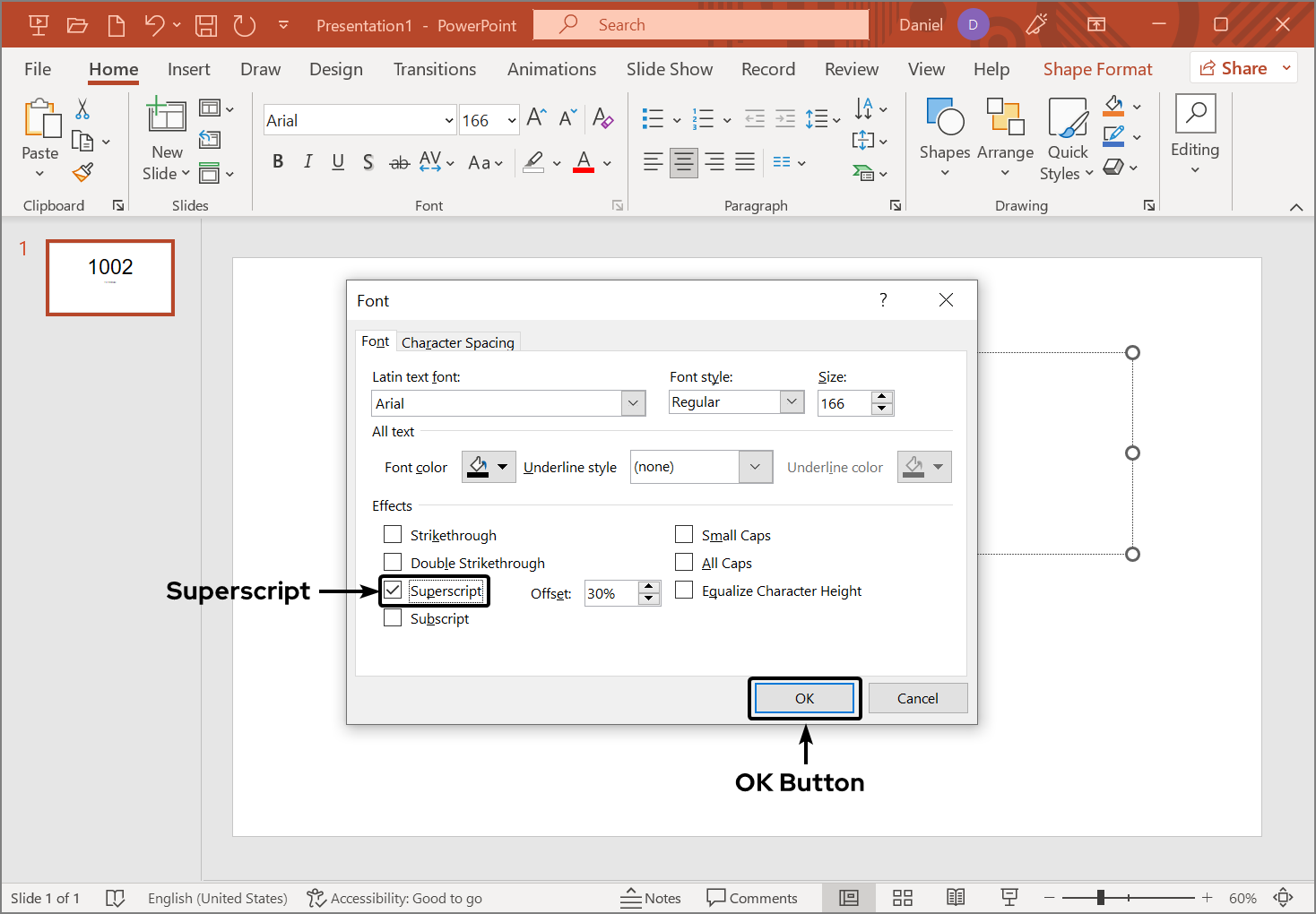Select the Strikethrough icon in the ribbon
Screen dimensions: 1316x914
click(x=399, y=162)
